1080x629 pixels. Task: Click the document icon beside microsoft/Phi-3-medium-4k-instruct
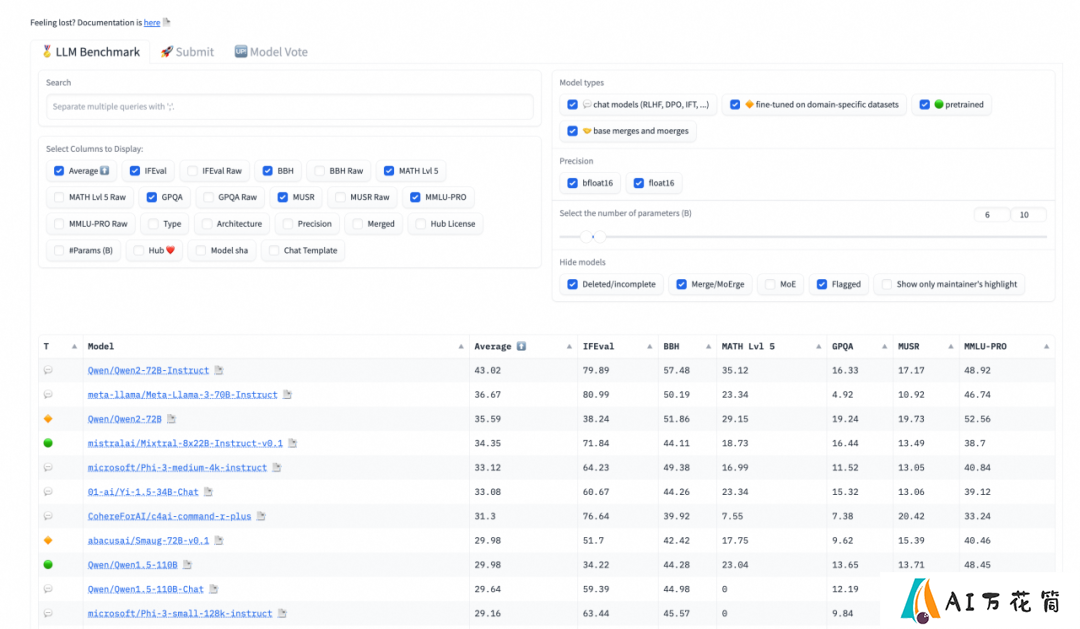pos(277,467)
